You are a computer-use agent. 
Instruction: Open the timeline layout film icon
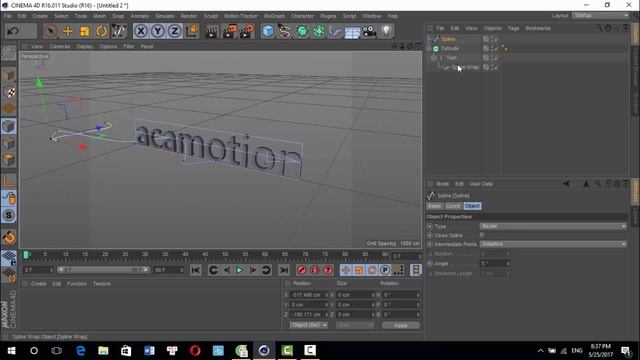click(x=416, y=270)
